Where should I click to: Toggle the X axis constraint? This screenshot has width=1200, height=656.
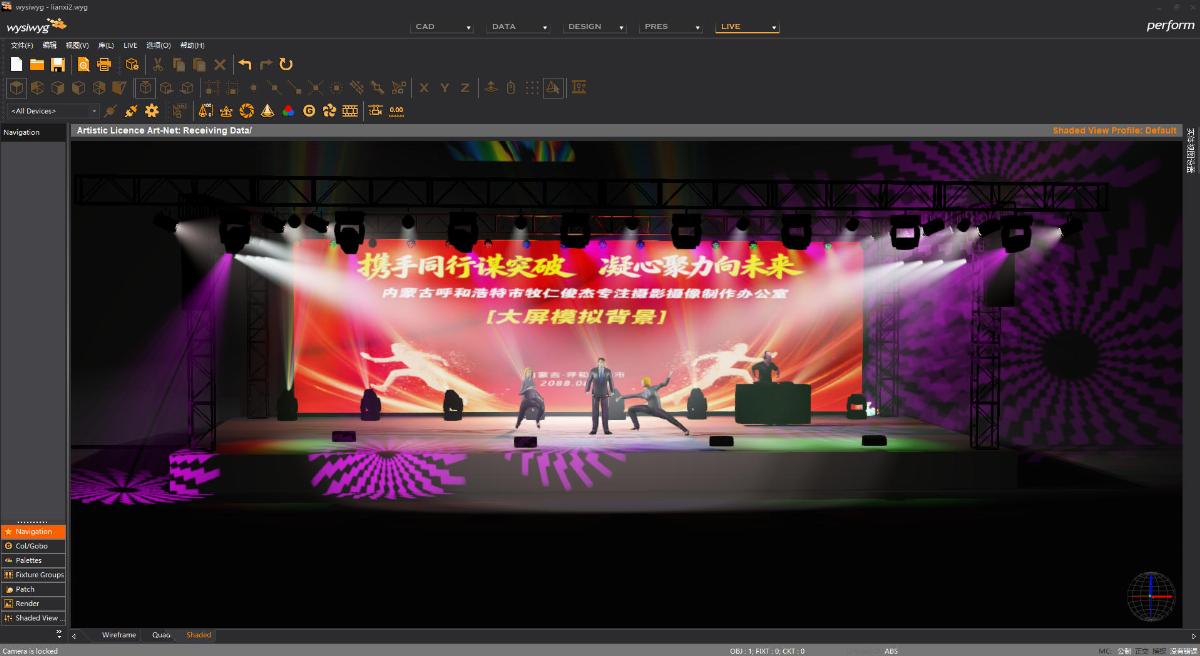424,87
